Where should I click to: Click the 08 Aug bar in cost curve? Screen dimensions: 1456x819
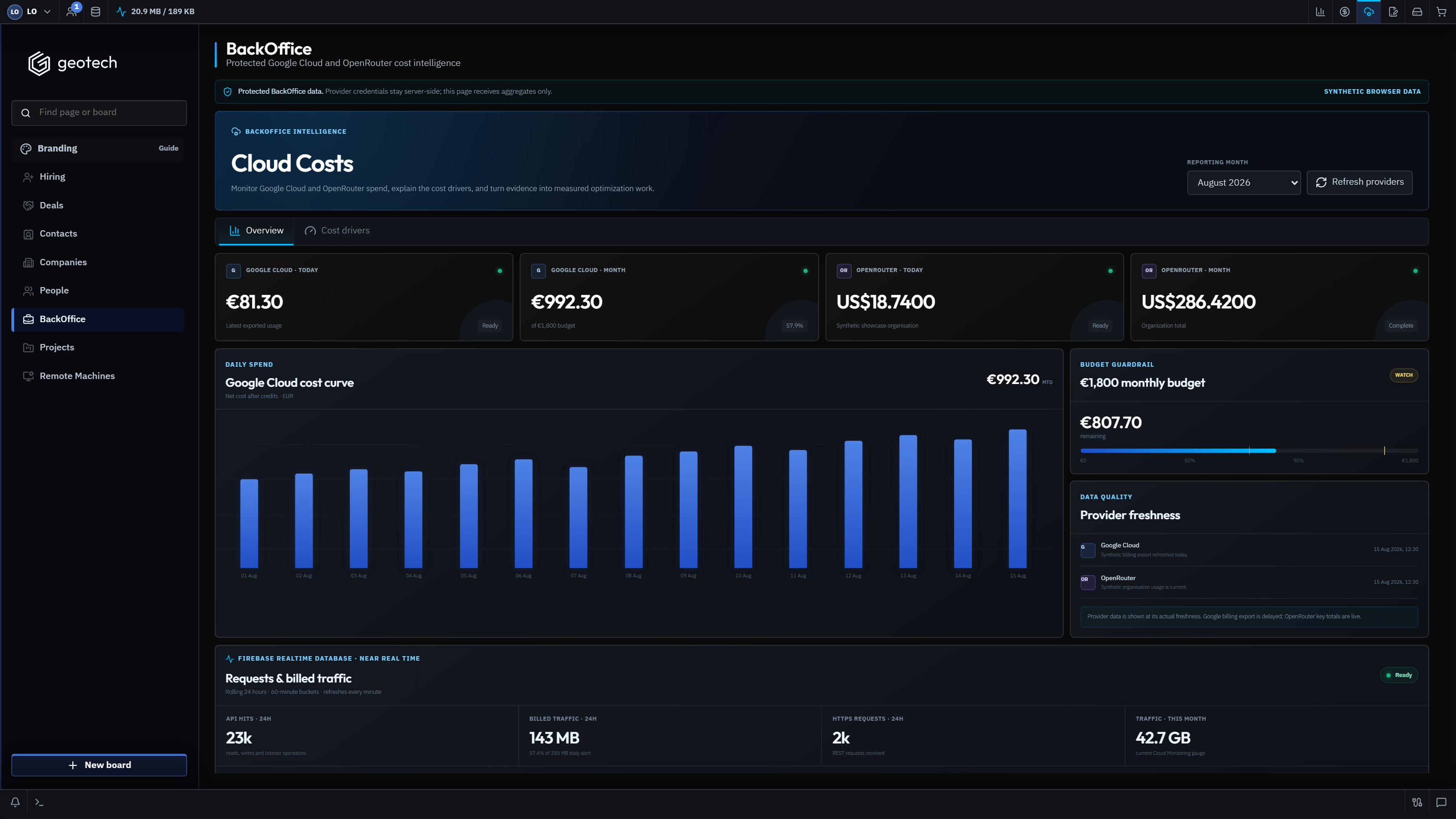[x=633, y=511]
